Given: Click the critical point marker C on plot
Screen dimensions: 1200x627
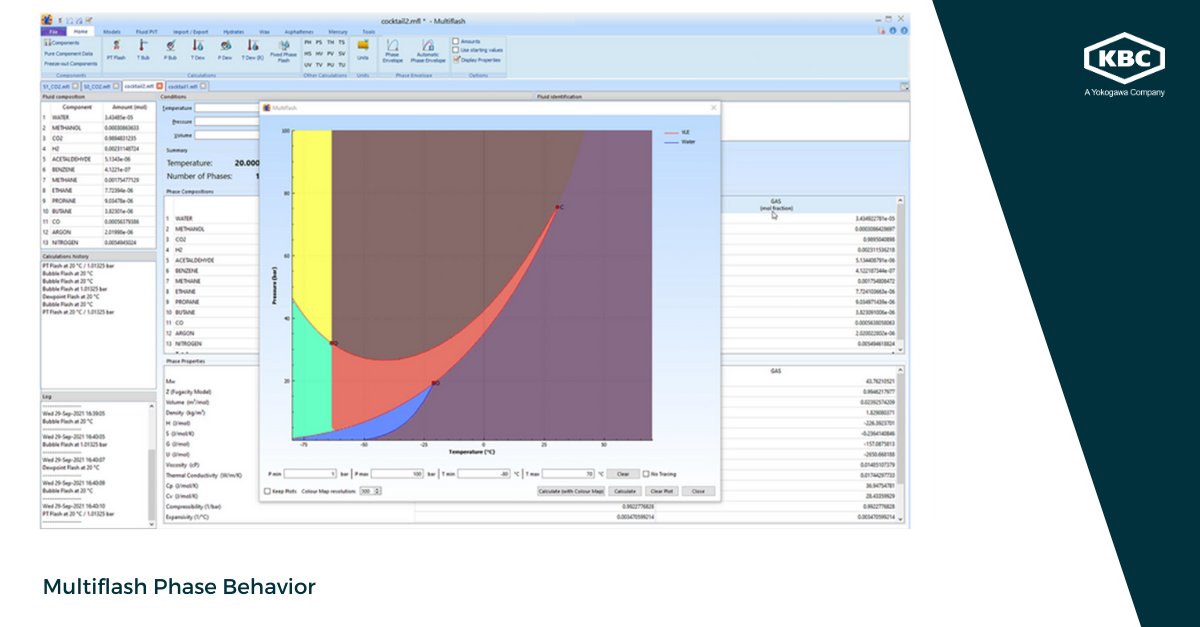Looking at the screenshot, I should tap(558, 207).
